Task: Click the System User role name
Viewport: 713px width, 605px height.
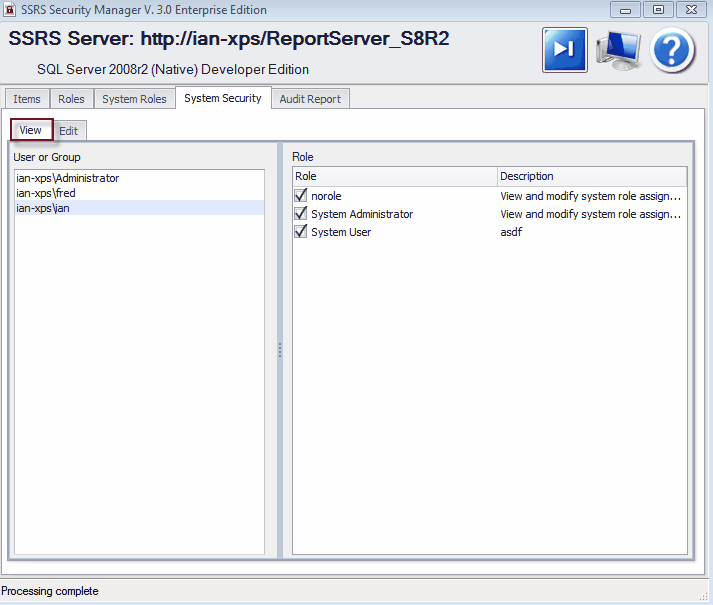Action: (x=341, y=232)
